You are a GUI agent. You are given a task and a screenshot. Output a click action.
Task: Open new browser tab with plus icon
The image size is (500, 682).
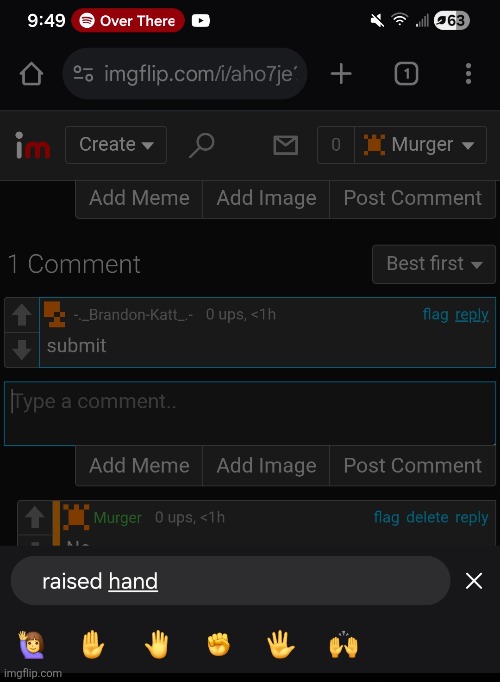pyautogui.click(x=341, y=74)
